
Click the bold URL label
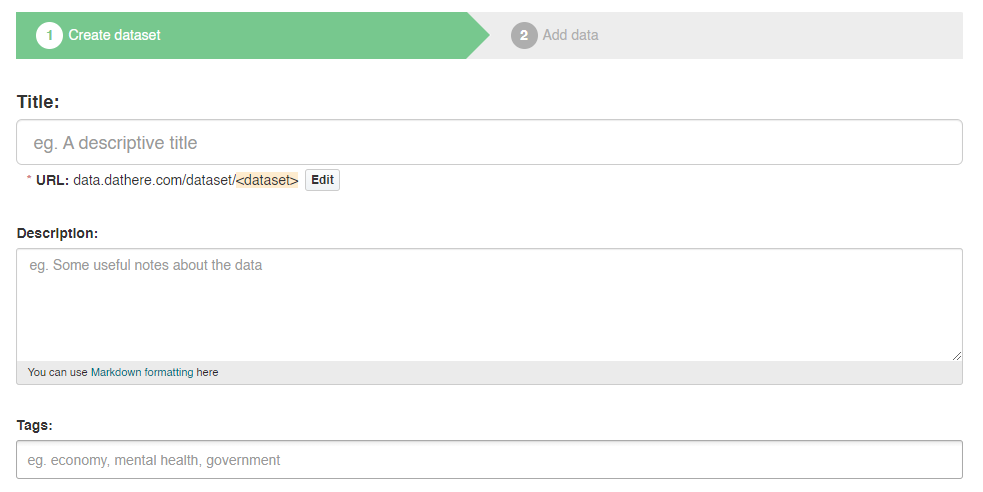(52, 181)
